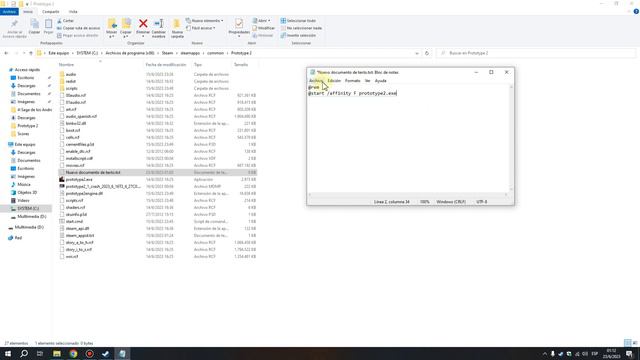The height and width of the screenshot is (360, 640).
Task: Click the Cortar scissors button
Action: [66, 21]
